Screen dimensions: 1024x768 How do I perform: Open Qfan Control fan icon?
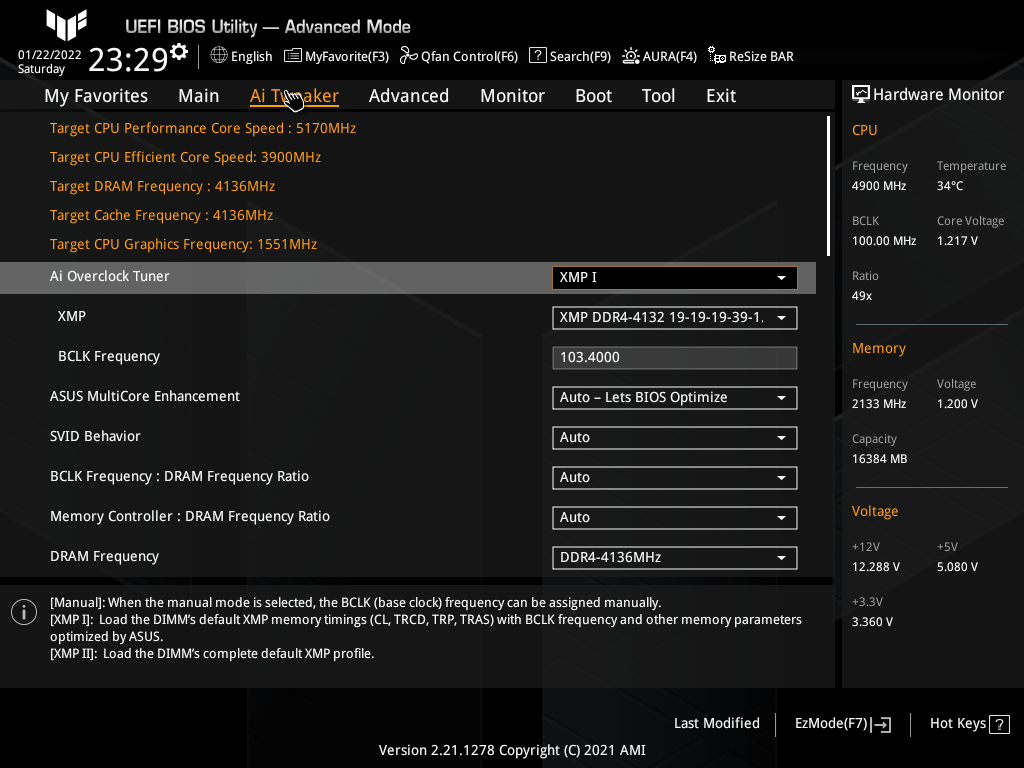(409, 56)
